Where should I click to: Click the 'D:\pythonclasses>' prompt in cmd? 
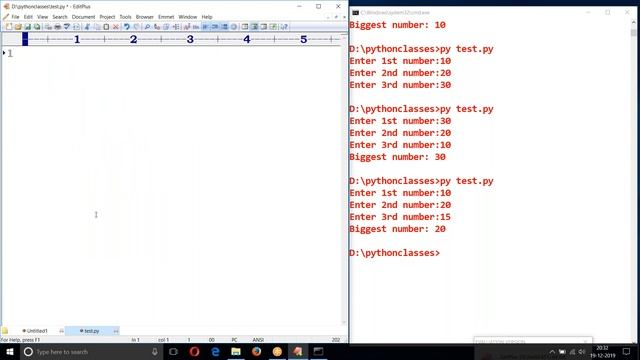pos(395,253)
